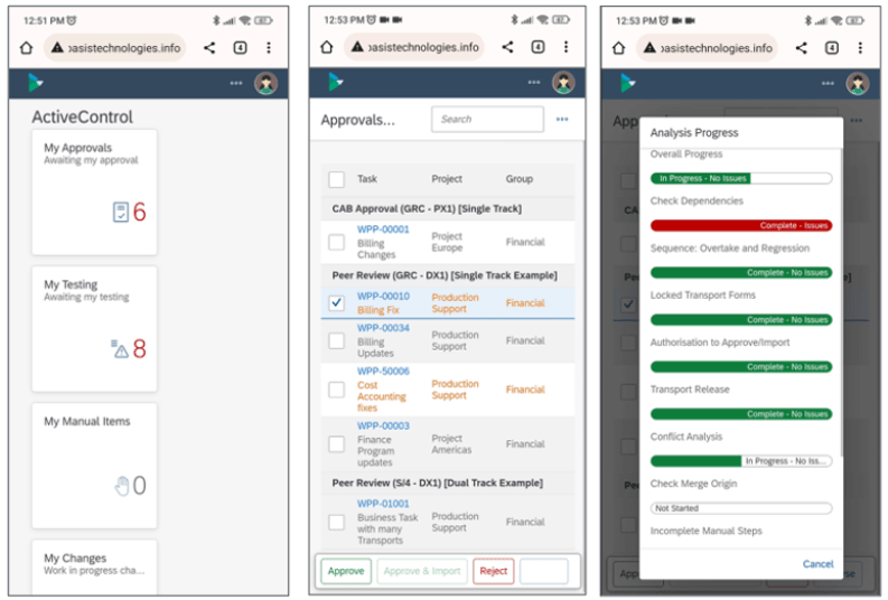Open the WPP-01001 task link

pos(383,504)
